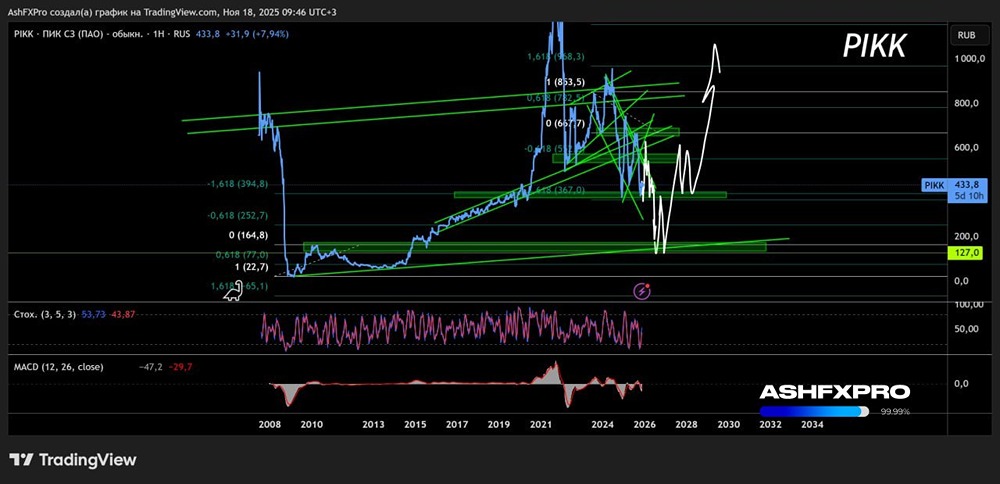Image resolution: width=1000 pixels, height=484 pixels.
Task: Click the green 127,0 price axis label
Action: coord(967,253)
